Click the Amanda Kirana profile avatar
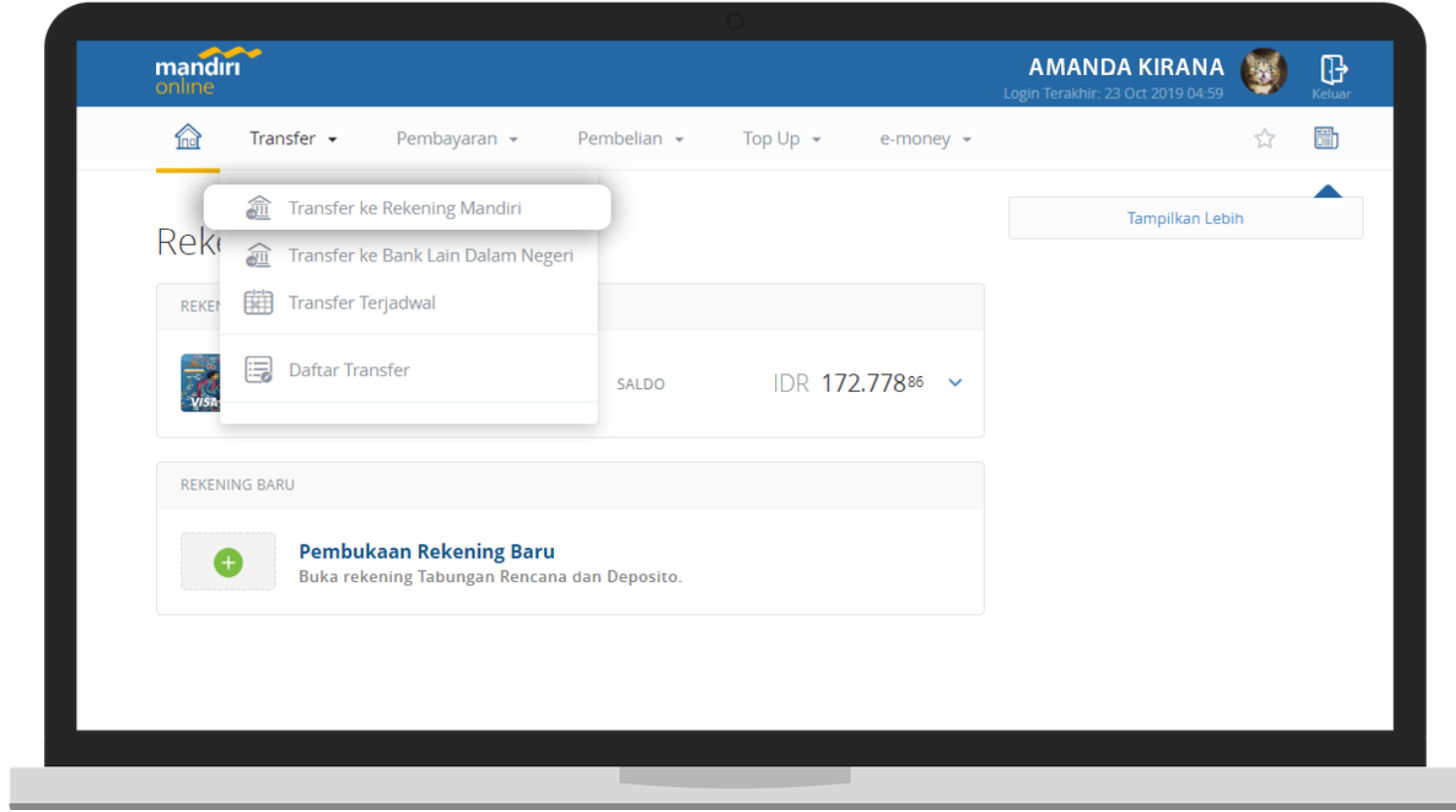 pyautogui.click(x=1264, y=71)
